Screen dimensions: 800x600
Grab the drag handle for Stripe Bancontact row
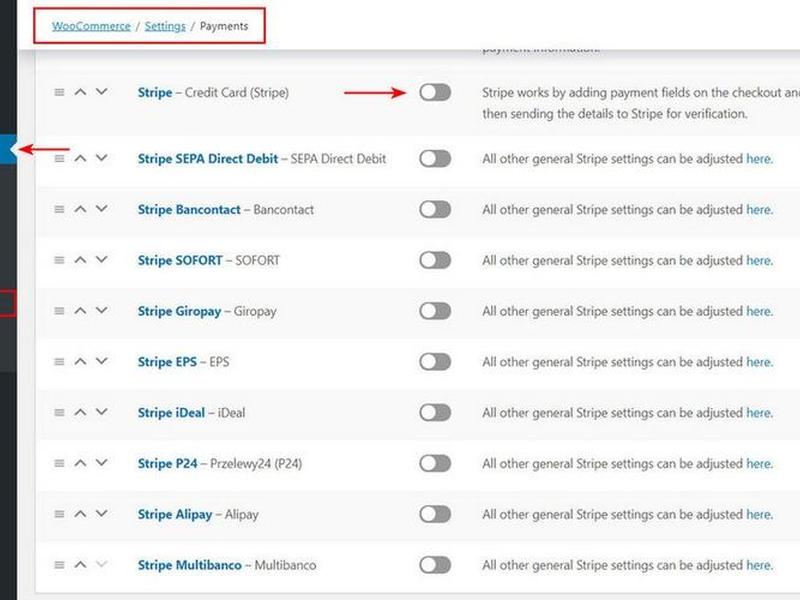click(x=59, y=209)
